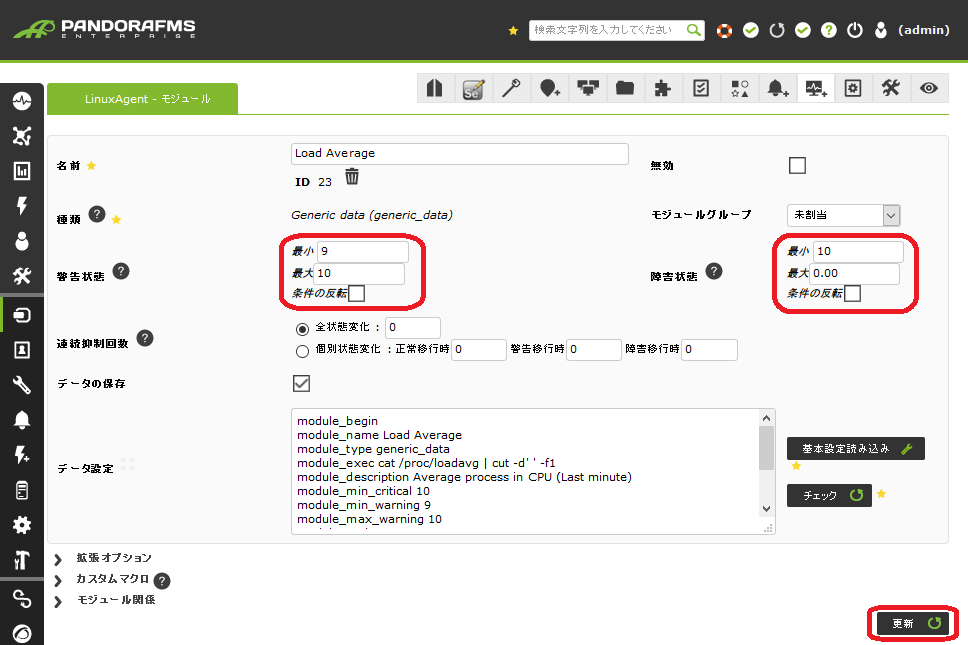Click the down arrow of the データ設定 scrollbar
This screenshot has height=645, width=968.
pyautogui.click(x=767, y=509)
